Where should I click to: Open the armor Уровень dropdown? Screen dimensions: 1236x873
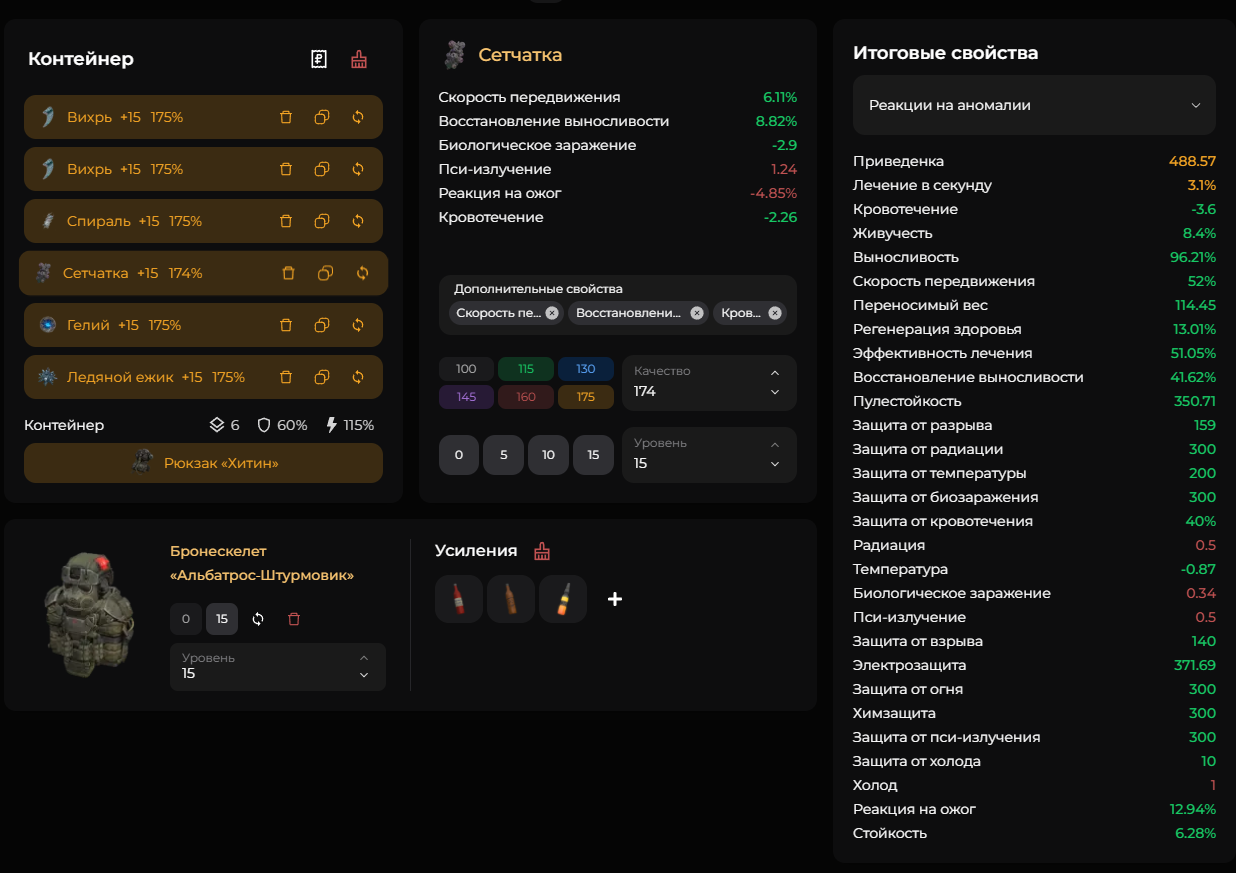click(277, 666)
